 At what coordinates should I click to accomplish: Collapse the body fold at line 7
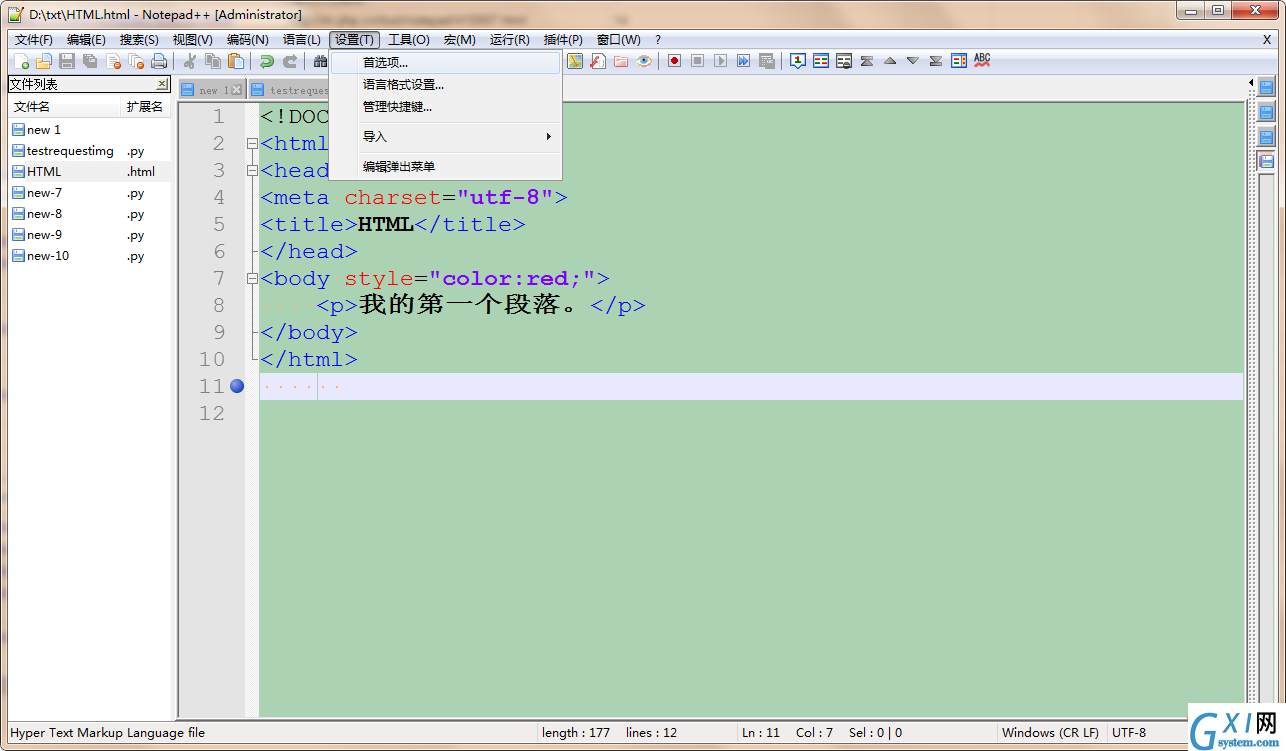coord(252,279)
